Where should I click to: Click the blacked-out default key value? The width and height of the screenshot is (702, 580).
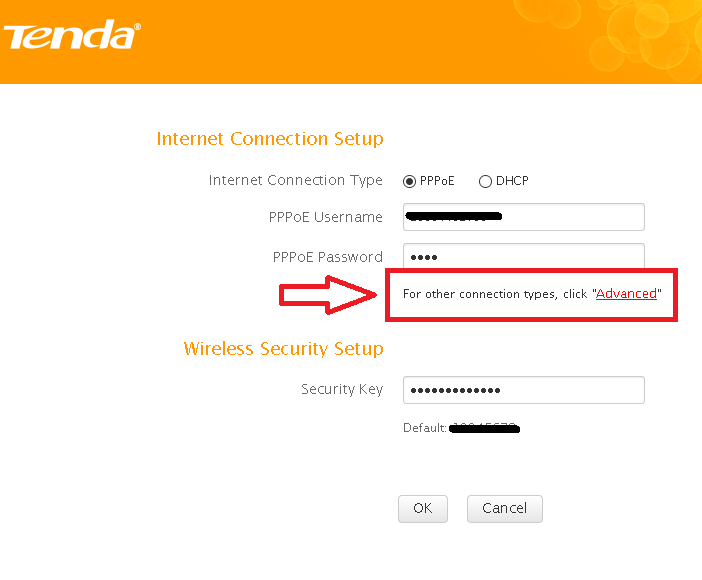point(484,428)
